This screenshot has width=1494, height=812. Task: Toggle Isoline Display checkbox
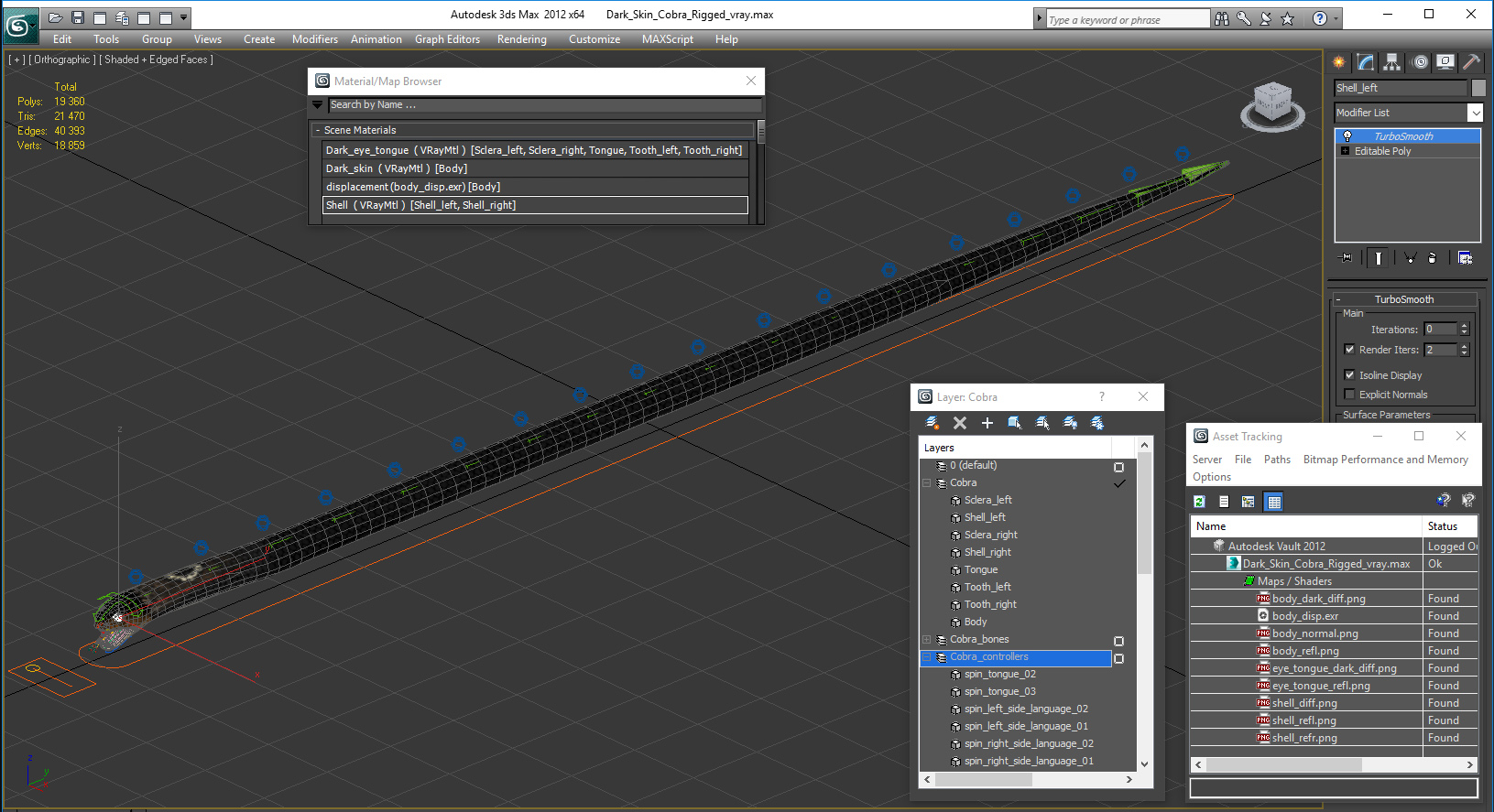click(x=1349, y=375)
